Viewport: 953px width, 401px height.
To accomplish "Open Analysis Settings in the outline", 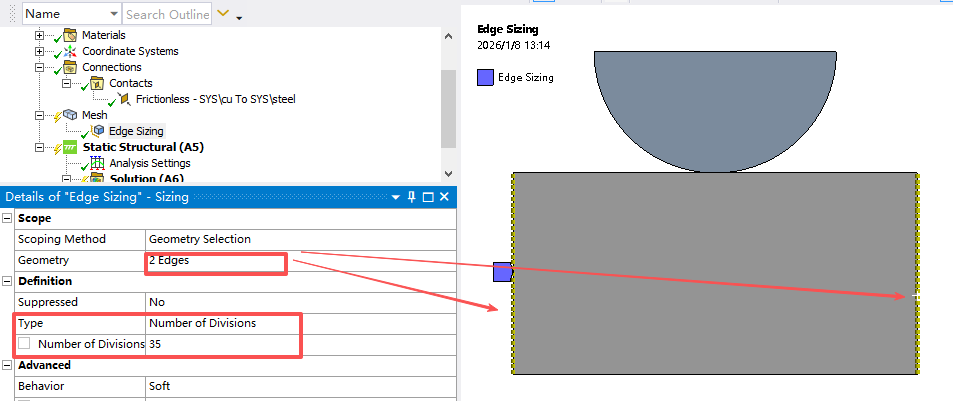I will pos(150,163).
